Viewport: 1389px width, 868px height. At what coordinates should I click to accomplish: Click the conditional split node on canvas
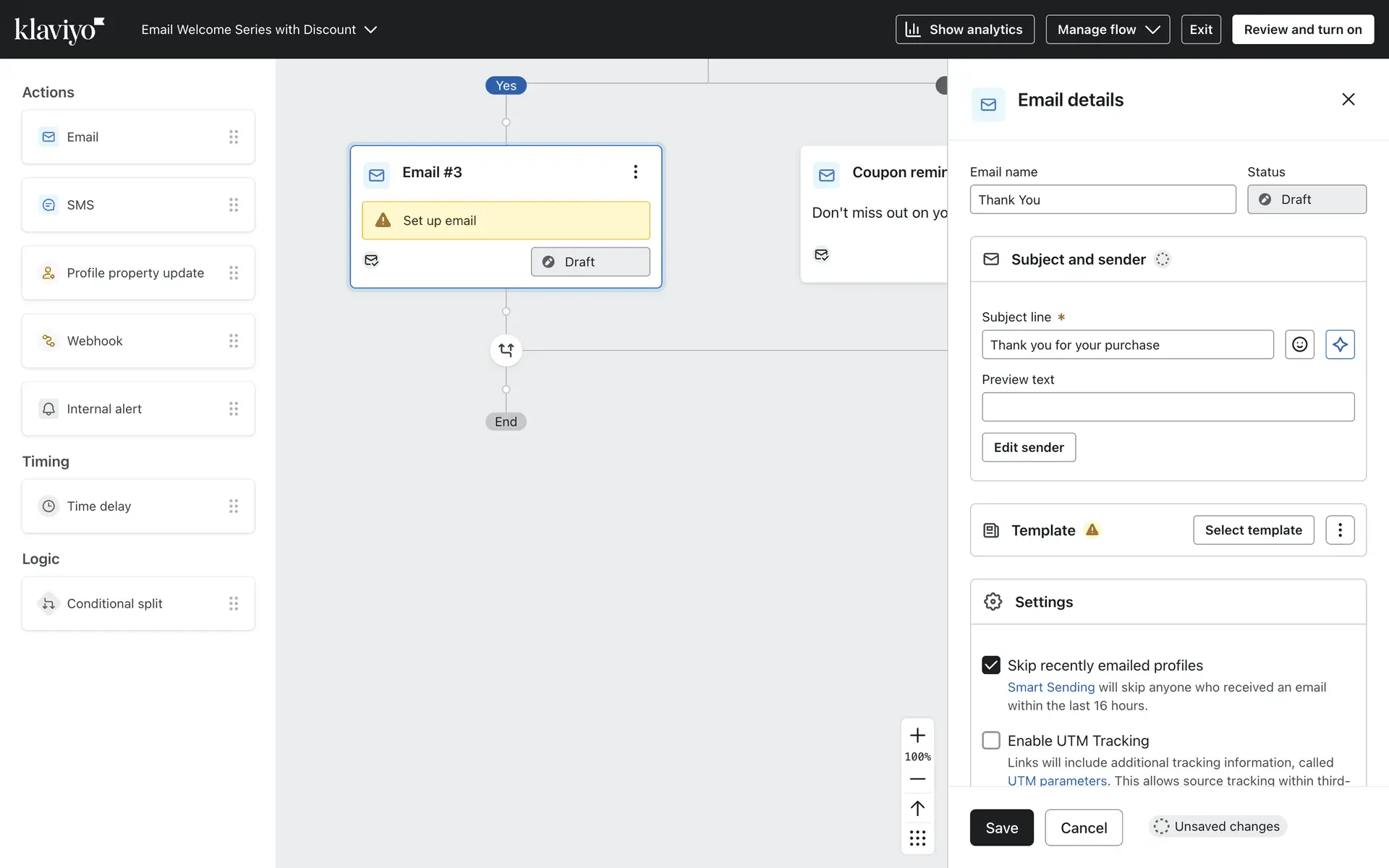[506, 350]
